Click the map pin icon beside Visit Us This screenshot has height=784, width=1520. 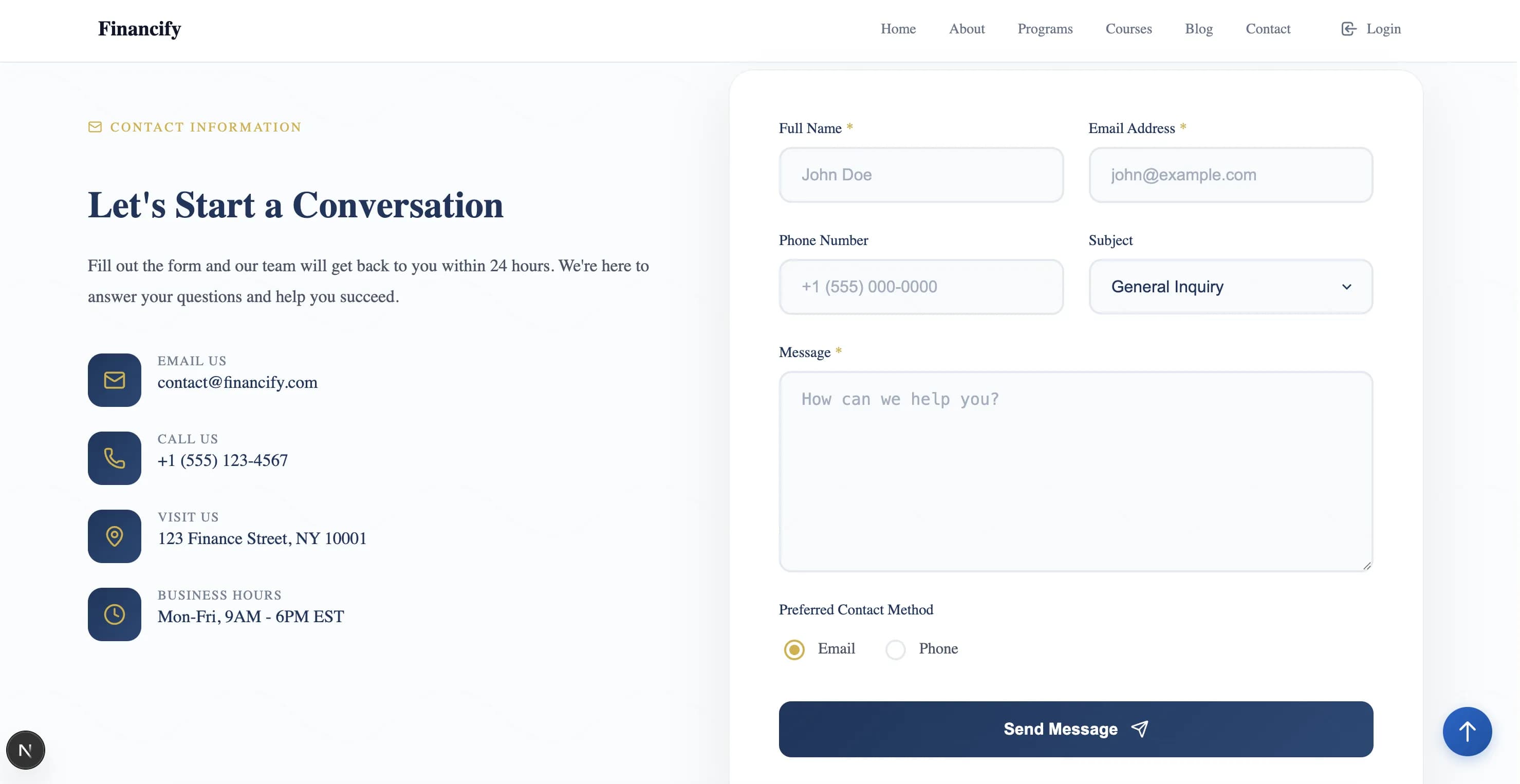(115, 536)
